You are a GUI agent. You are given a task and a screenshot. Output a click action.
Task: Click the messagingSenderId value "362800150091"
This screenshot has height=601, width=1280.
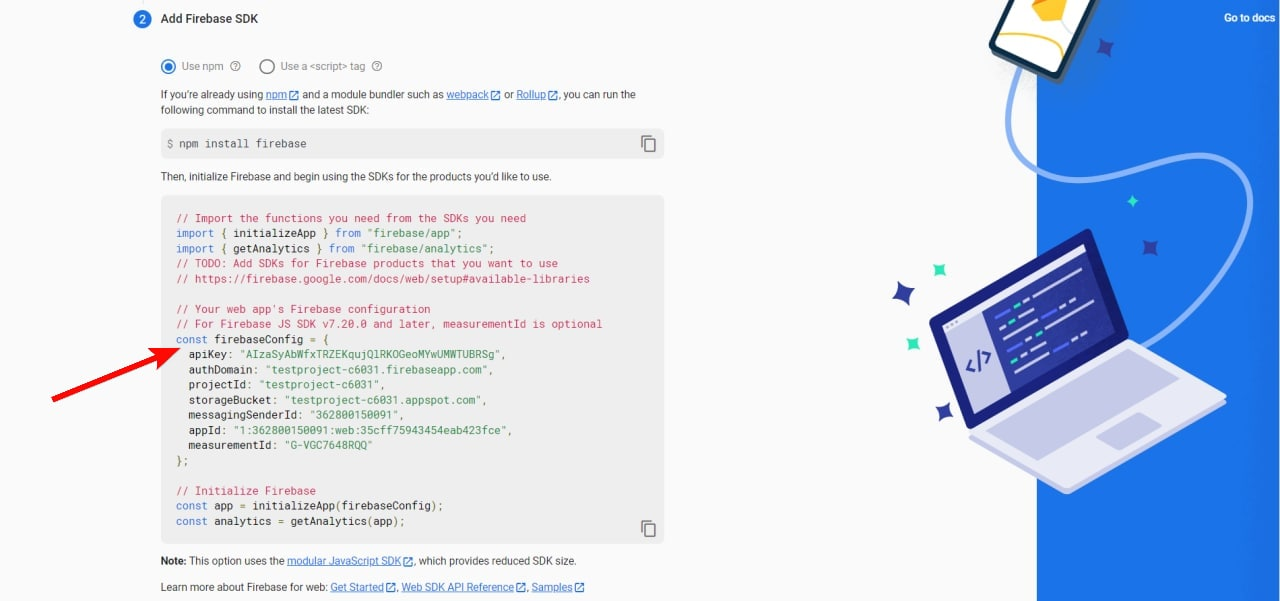353,415
